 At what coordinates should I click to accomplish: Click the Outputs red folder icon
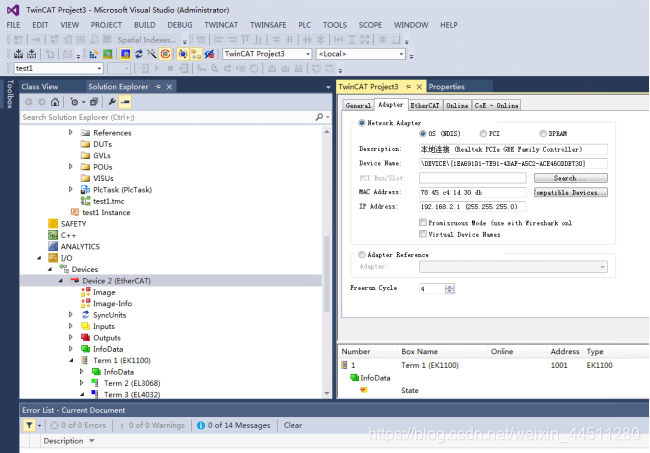click(x=85, y=337)
